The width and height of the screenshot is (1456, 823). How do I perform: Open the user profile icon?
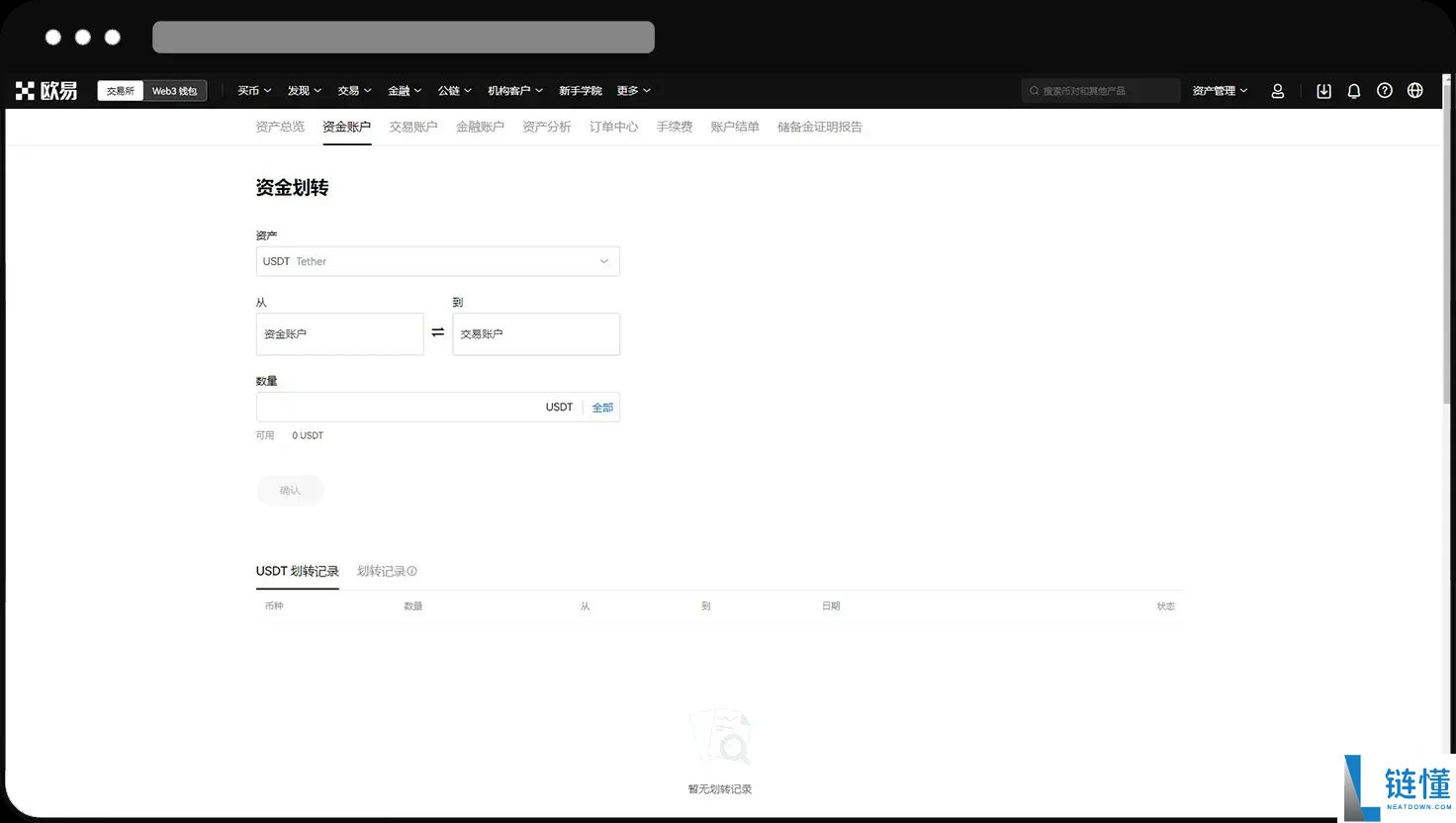tap(1277, 90)
